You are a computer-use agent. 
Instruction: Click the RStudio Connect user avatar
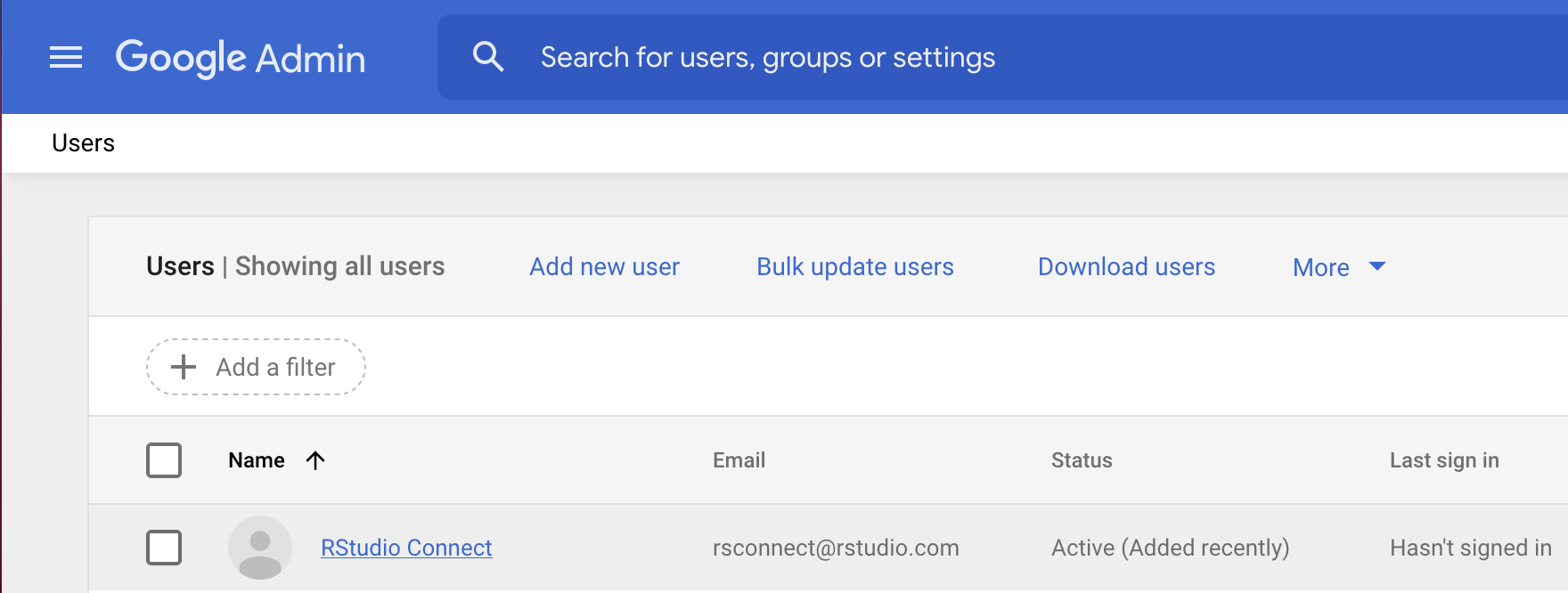pyautogui.click(x=260, y=548)
